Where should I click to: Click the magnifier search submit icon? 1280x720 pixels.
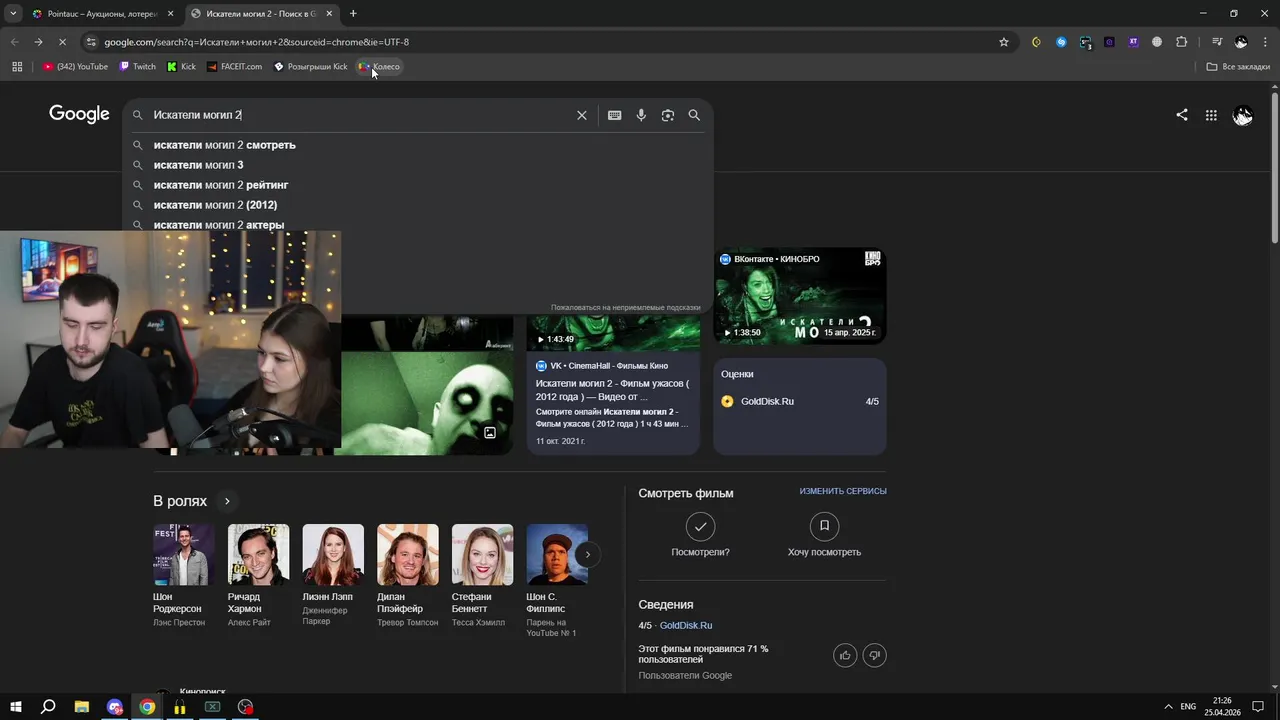[694, 115]
